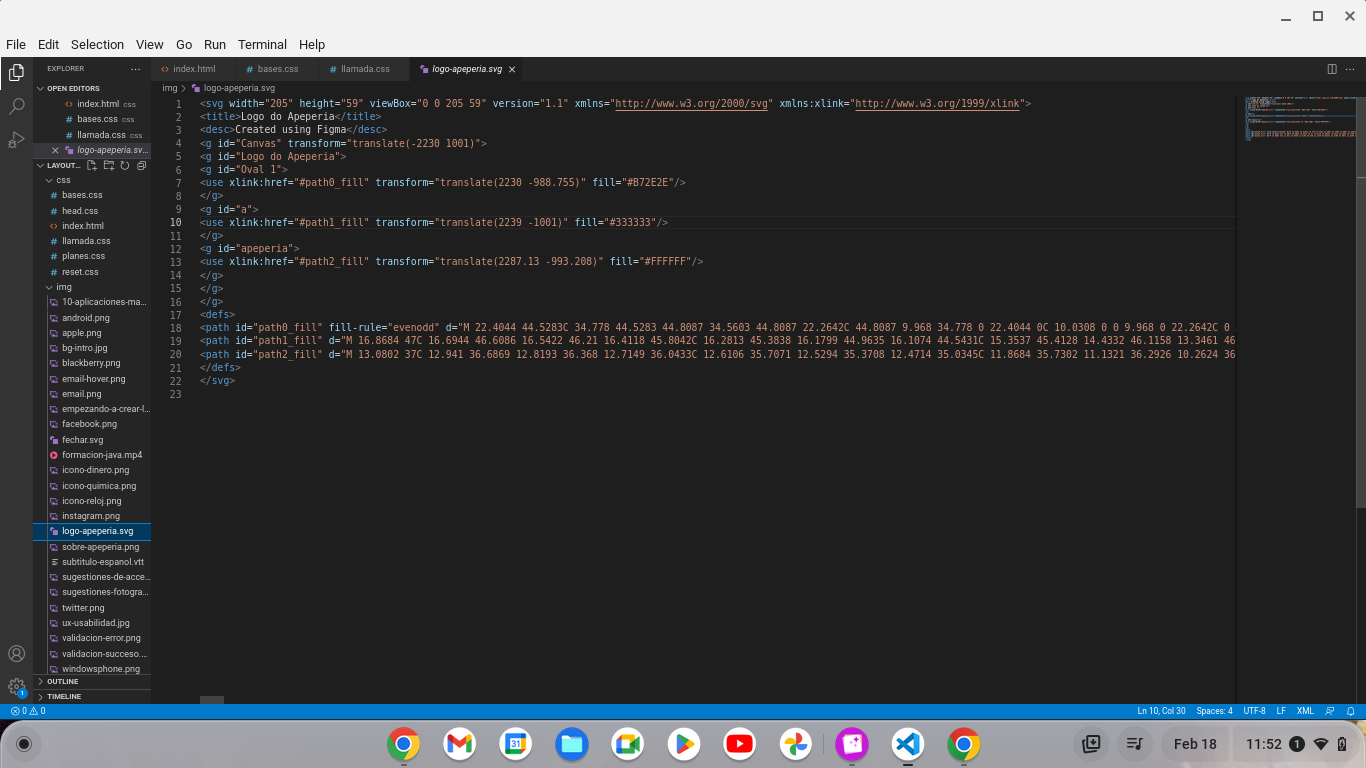Collapse all folders in Explorer
The width and height of the screenshot is (1366, 768).
pyautogui.click(x=141, y=165)
